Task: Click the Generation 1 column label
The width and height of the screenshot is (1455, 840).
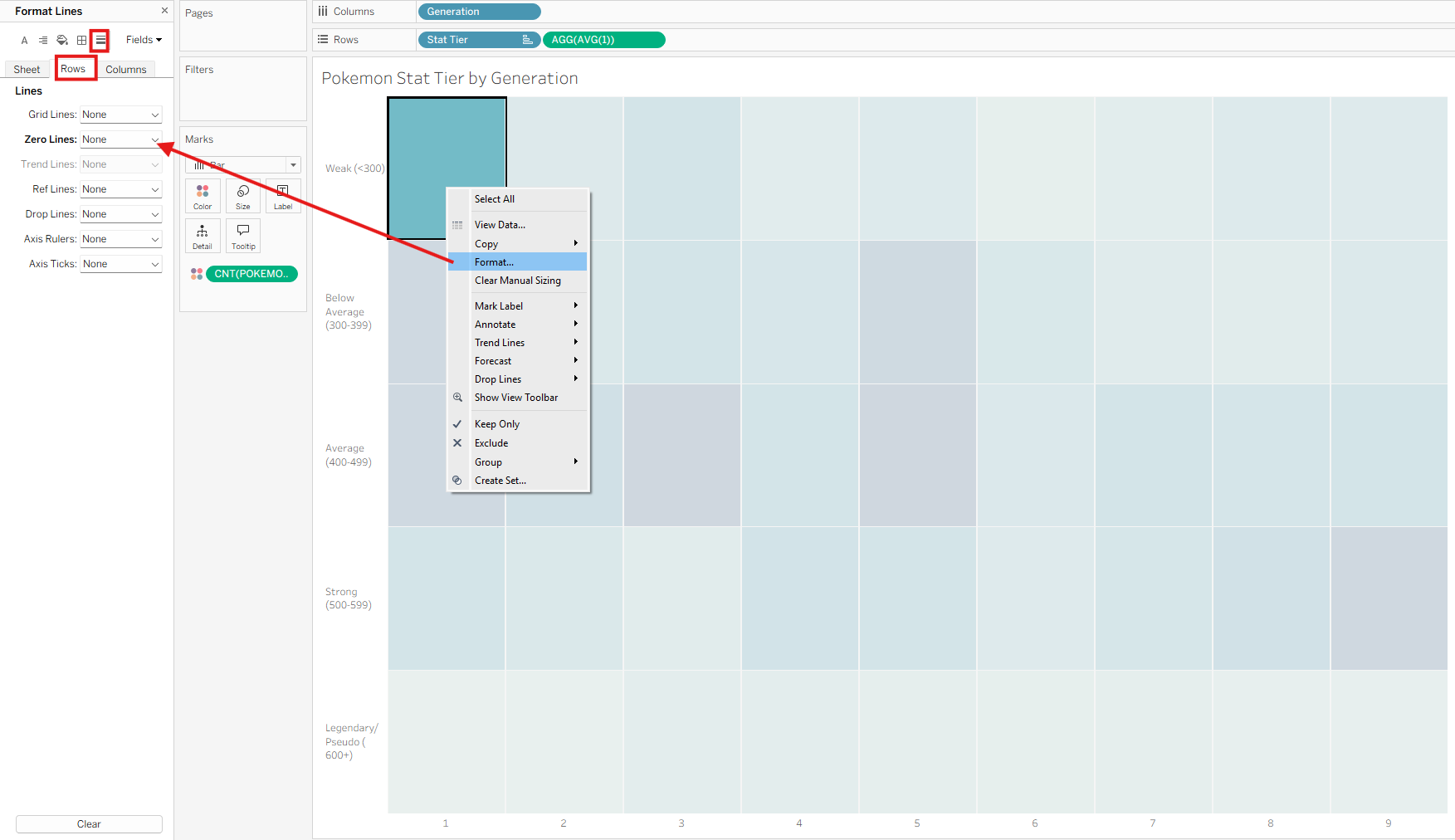Action: tap(446, 823)
